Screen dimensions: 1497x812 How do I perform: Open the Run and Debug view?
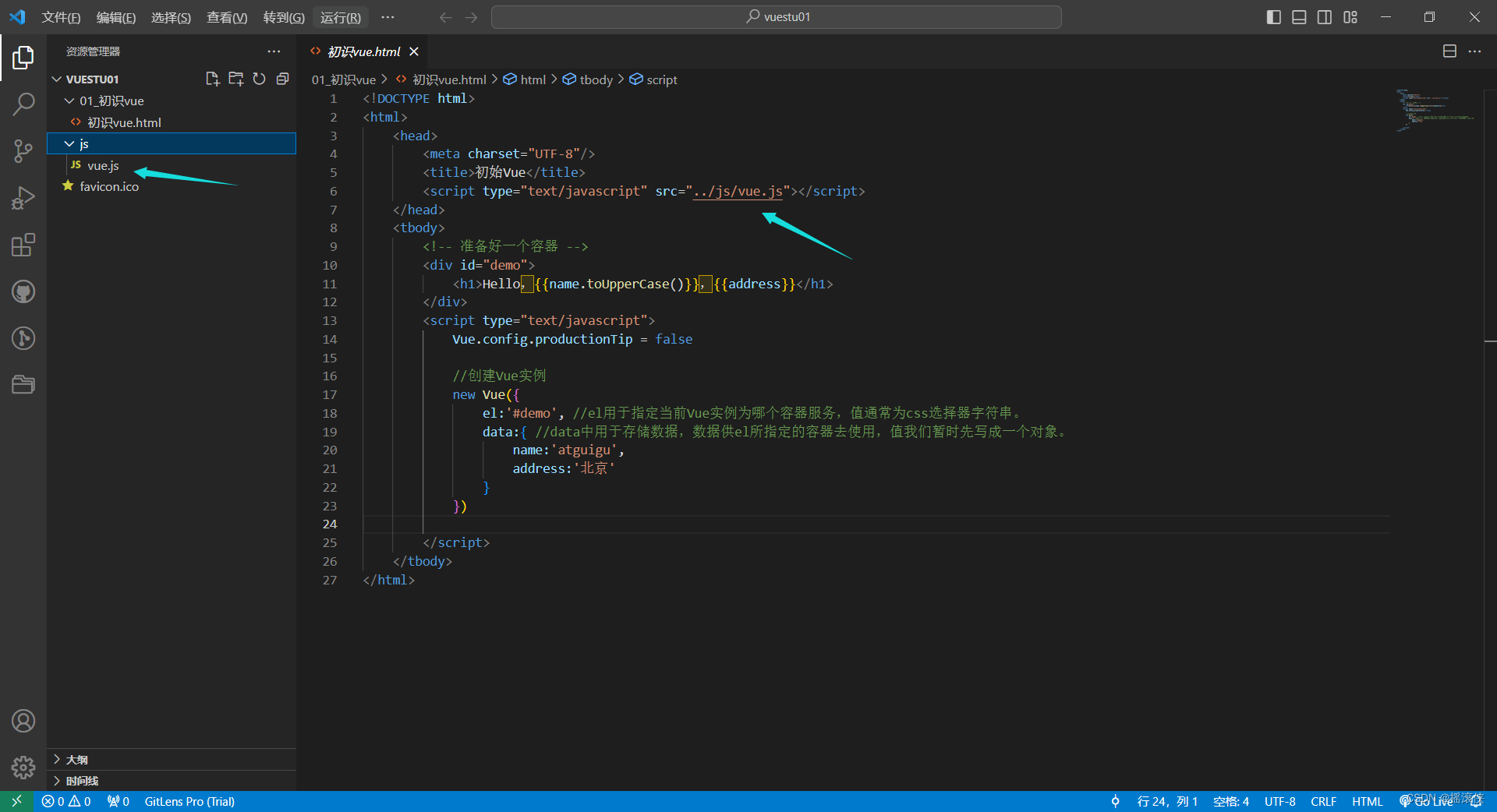[23, 198]
